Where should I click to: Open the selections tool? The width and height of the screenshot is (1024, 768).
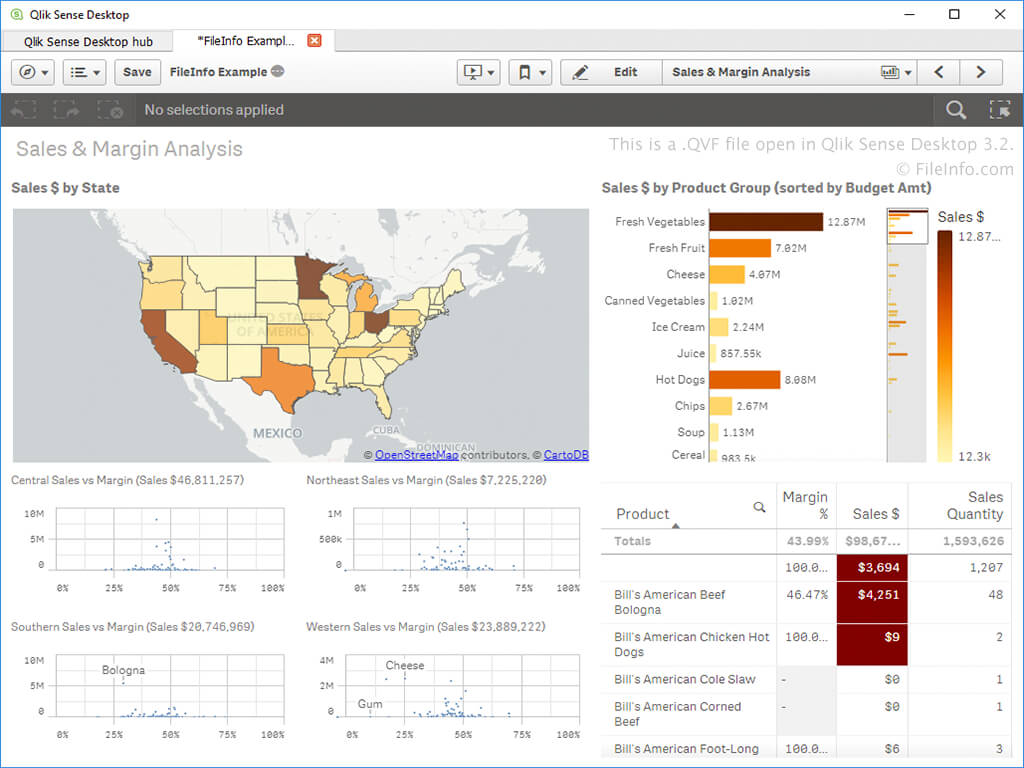(1000, 110)
